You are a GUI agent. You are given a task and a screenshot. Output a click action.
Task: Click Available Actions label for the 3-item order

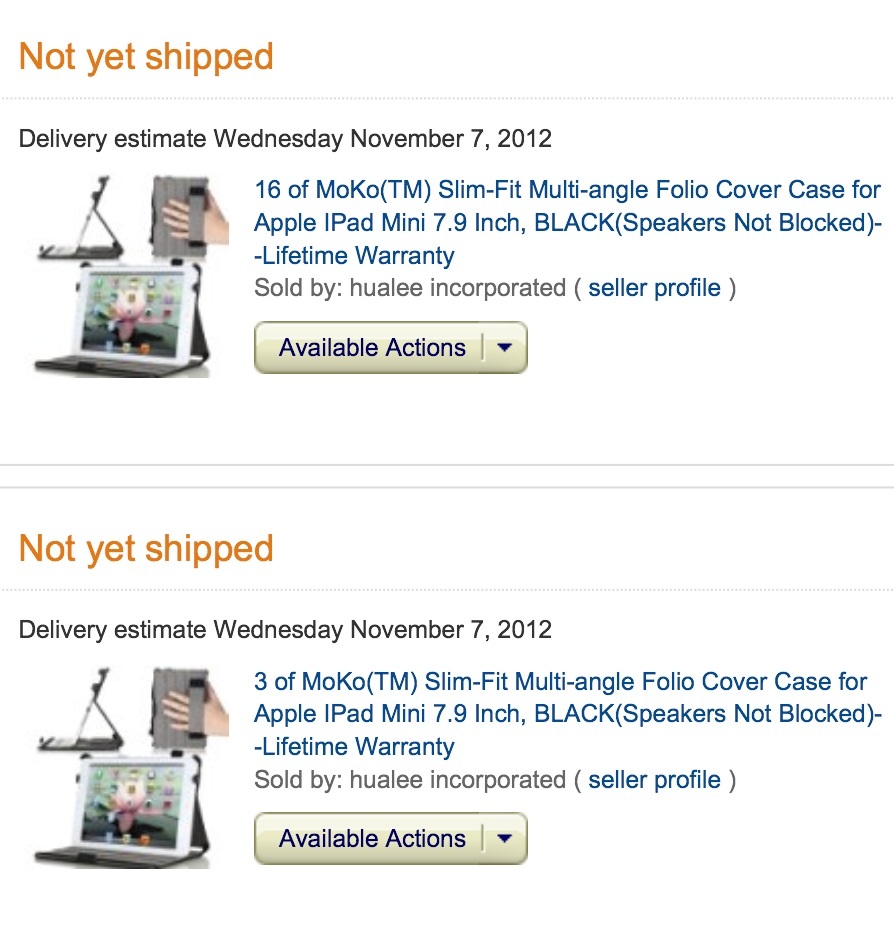click(372, 839)
